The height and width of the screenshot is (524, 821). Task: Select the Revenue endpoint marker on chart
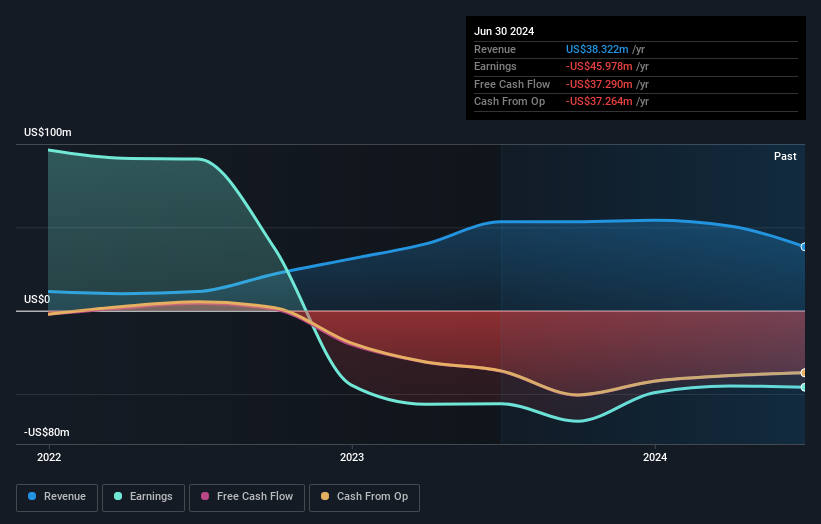point(804,247)
